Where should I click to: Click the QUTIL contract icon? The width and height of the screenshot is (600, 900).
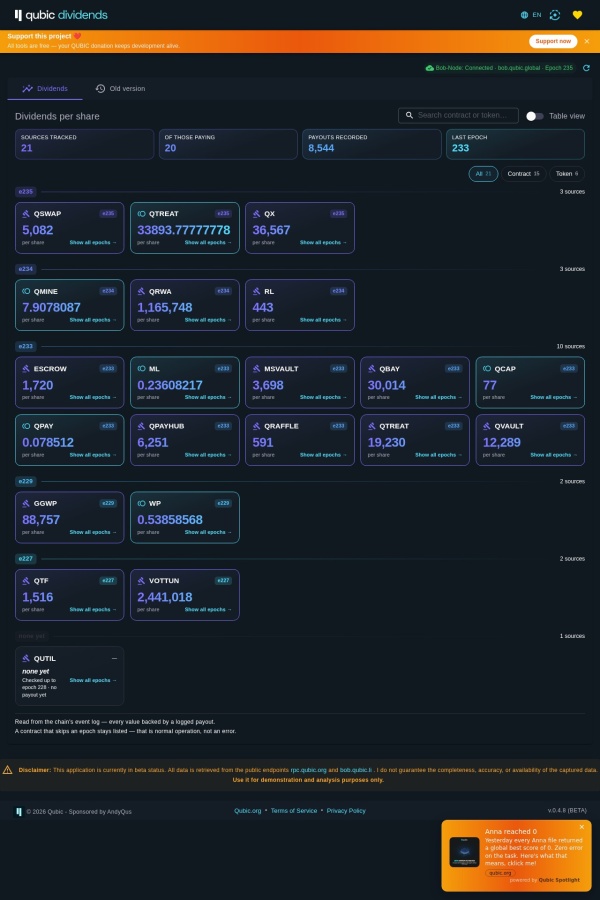(x=26, y=658)
